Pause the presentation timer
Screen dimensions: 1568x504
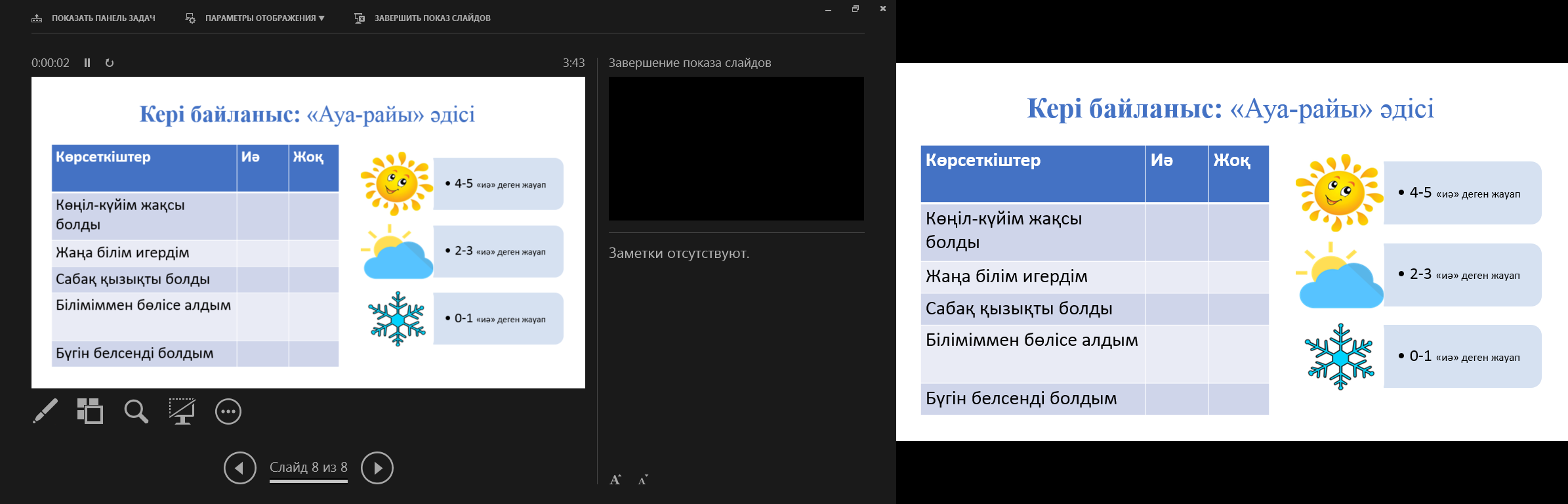tap(87, 63)
